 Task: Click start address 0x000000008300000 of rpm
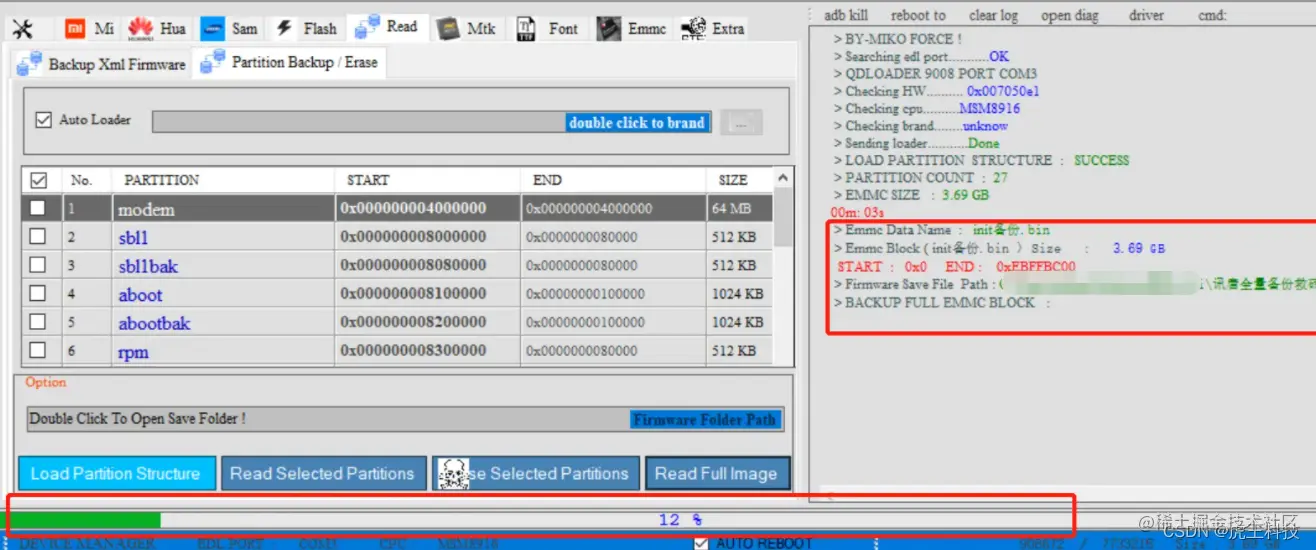(413, 351)
